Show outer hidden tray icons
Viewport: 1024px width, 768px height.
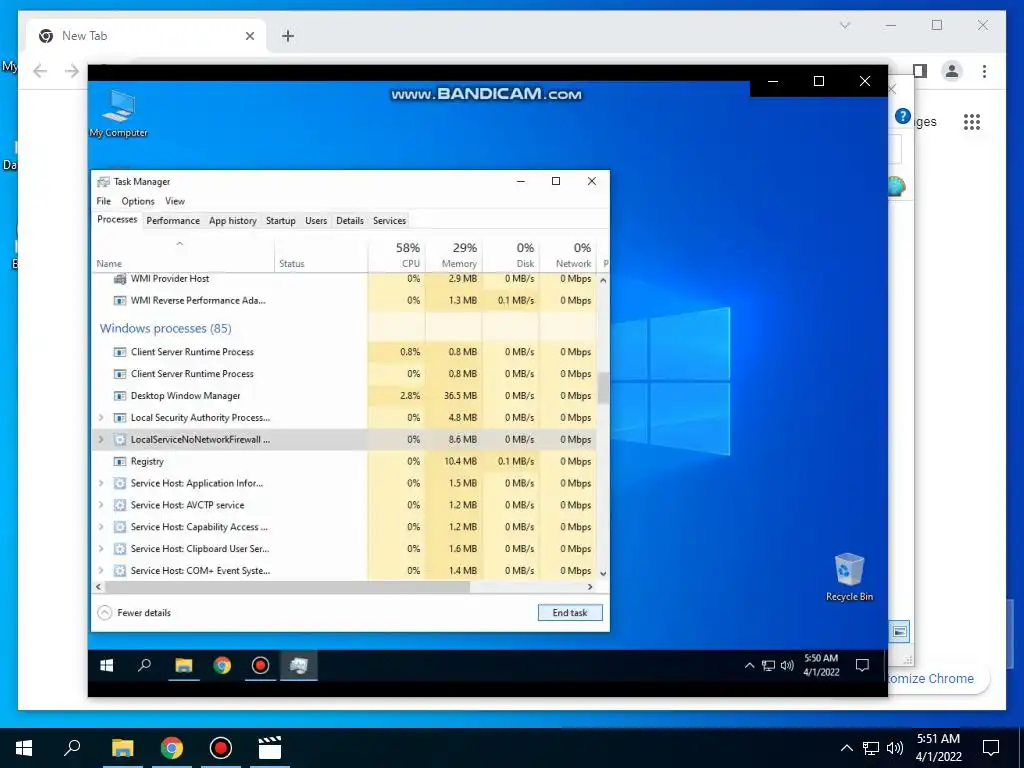846,748
